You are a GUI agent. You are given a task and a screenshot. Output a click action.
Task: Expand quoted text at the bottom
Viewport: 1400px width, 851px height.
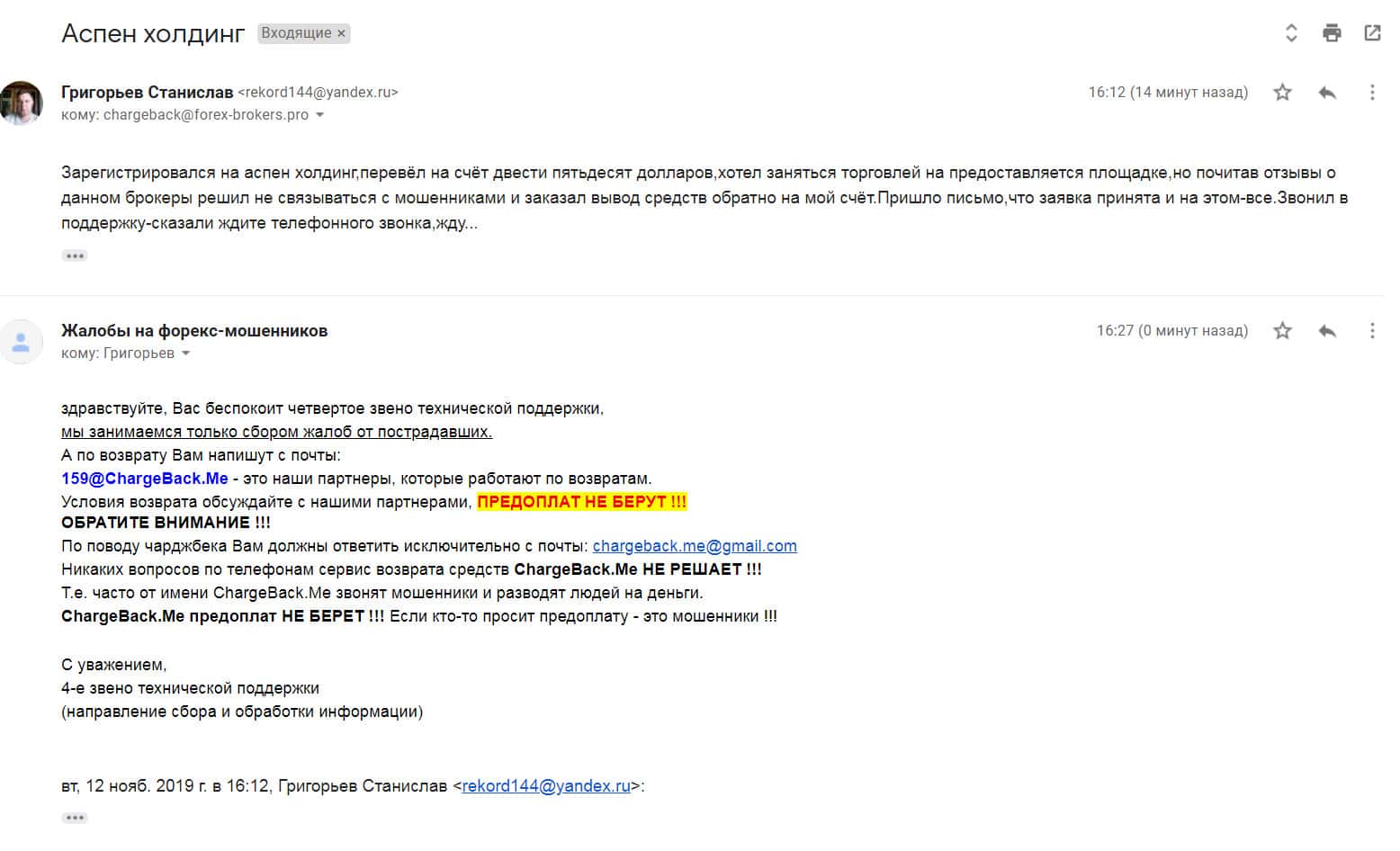click(x=75, y=818)
